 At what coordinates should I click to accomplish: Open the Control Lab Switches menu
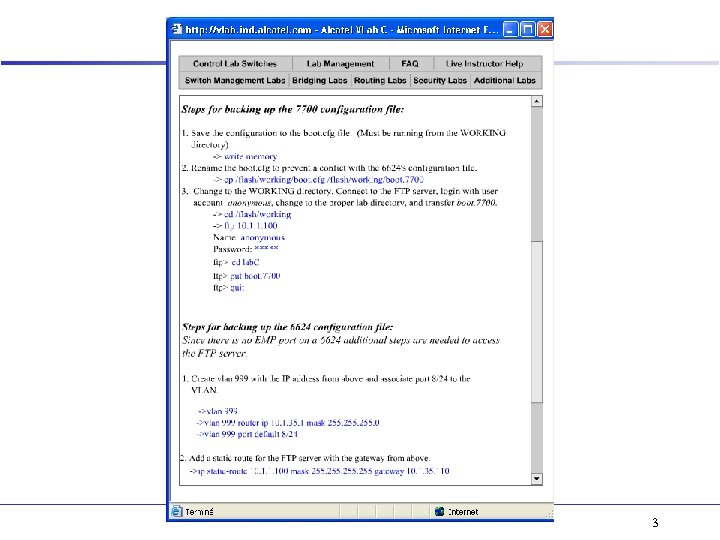(x=235, y=63)
